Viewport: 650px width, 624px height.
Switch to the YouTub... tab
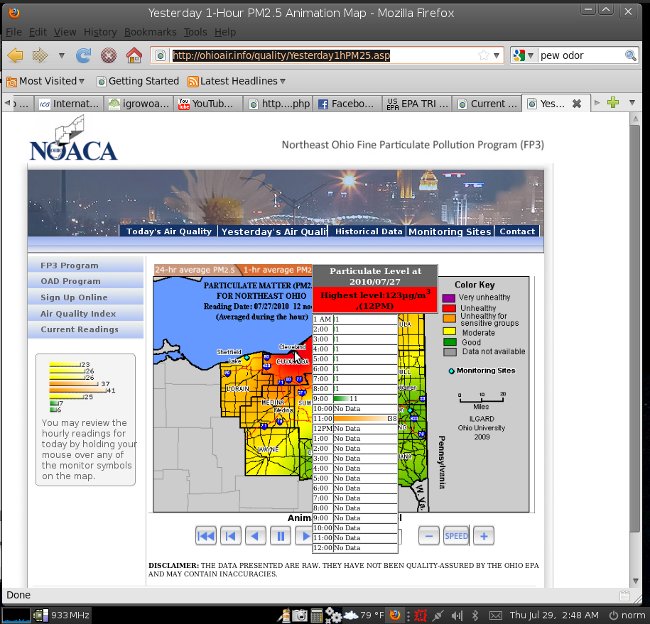pos(208,104)
